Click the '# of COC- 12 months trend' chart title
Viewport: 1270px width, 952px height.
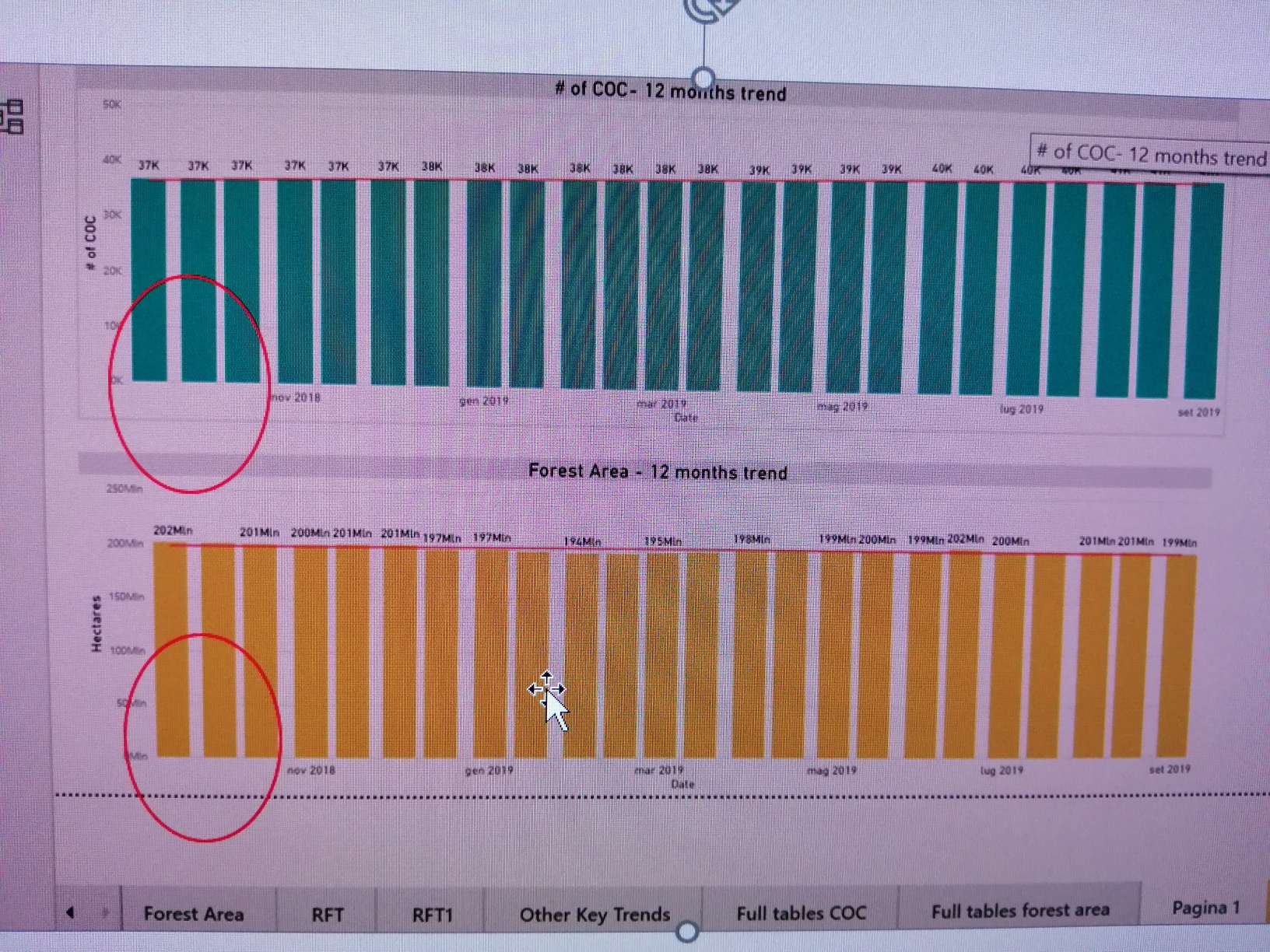point(670,91)
